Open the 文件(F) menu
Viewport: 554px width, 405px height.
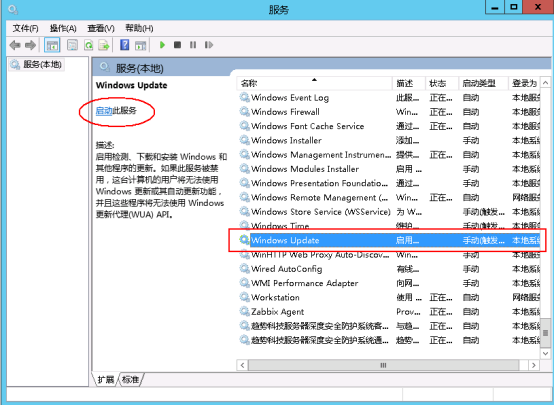[25, 28]
